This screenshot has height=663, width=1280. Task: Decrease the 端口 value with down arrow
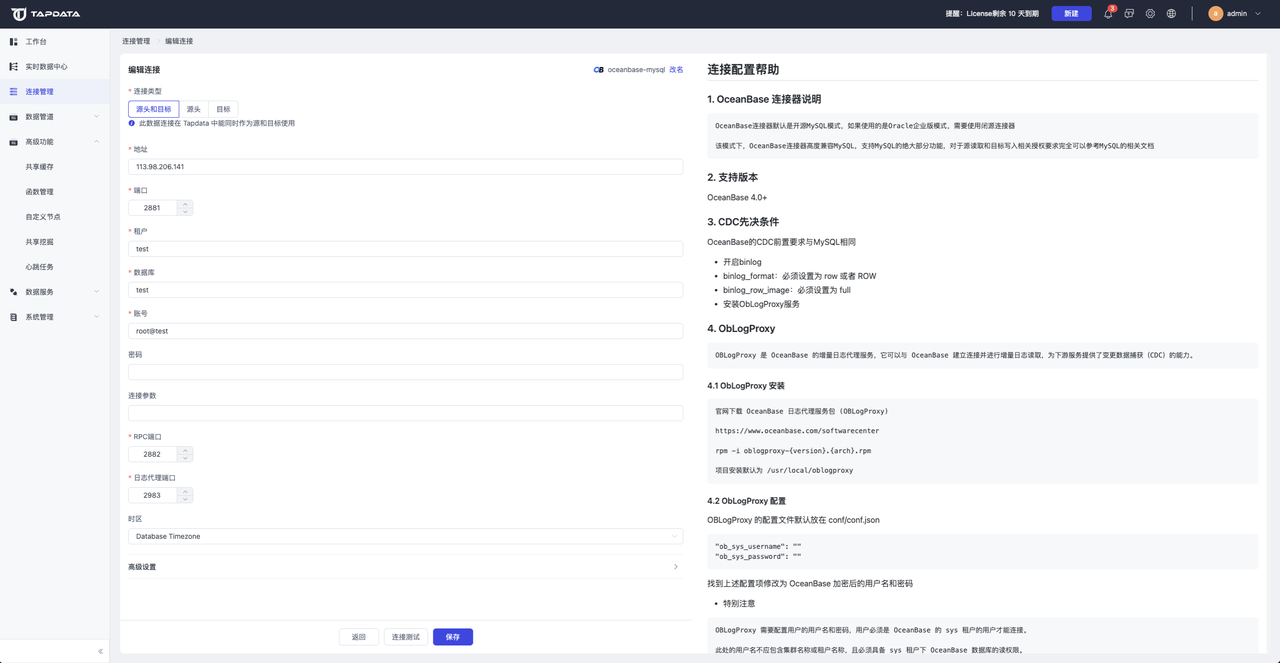click(x=185, y=212)
